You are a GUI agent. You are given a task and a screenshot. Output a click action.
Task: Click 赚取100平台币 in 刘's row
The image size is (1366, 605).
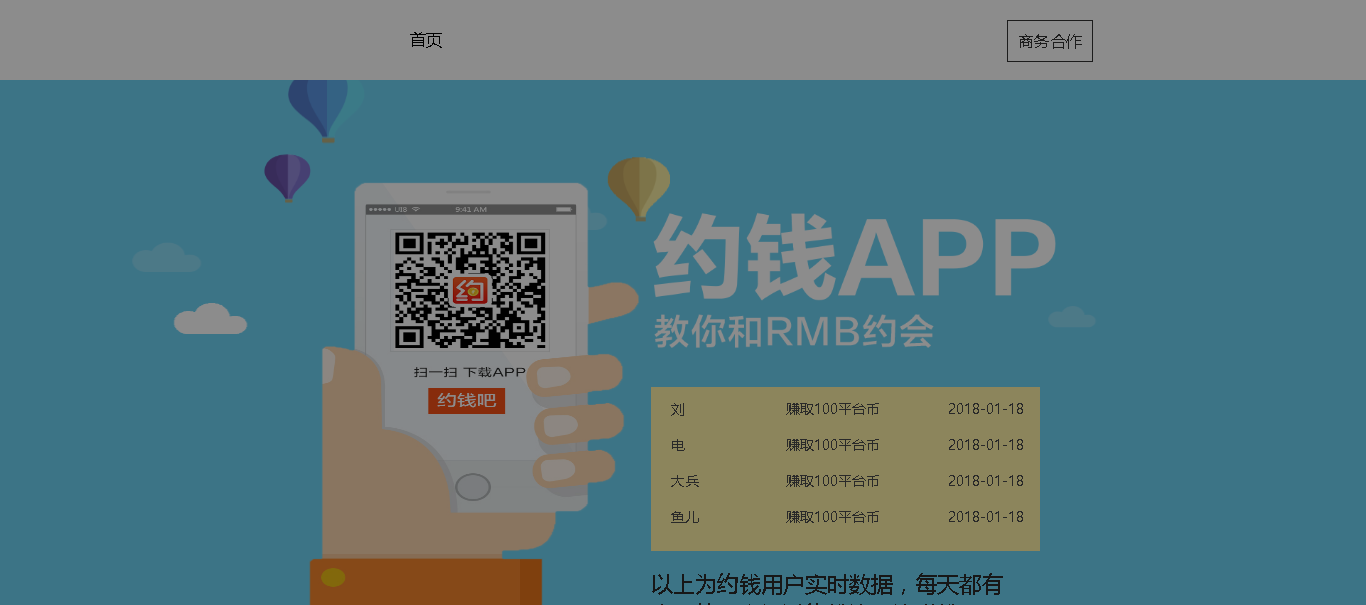(x=832, y=409)
